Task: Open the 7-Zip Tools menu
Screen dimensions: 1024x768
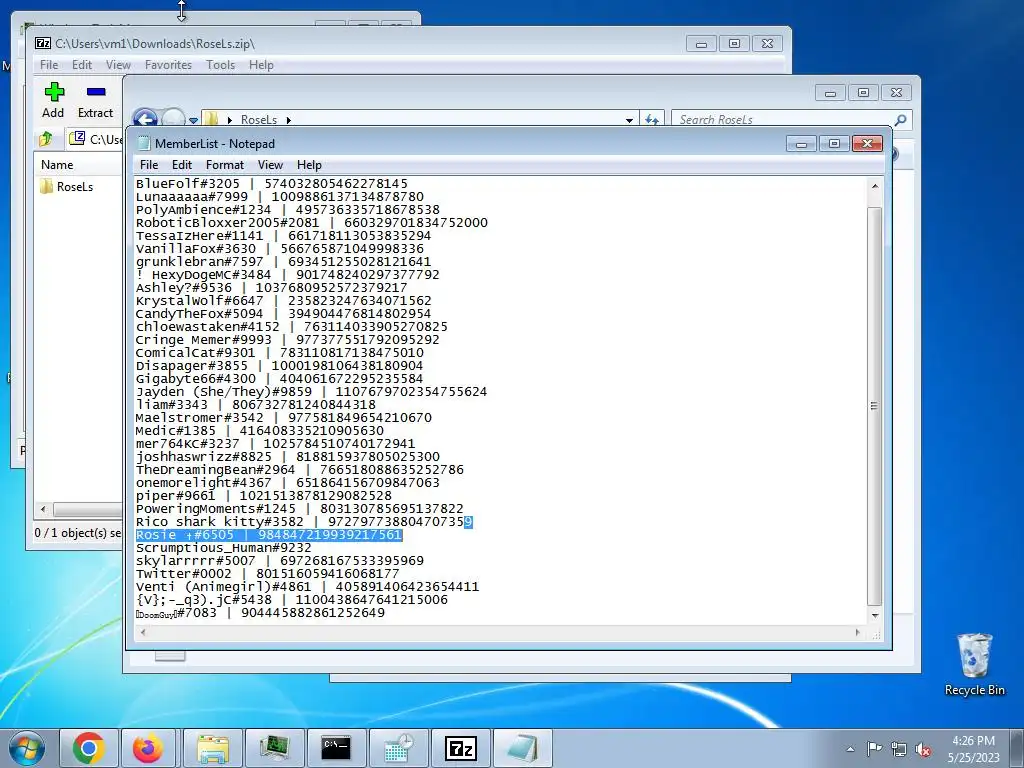Action: click(x=220, y=65)
